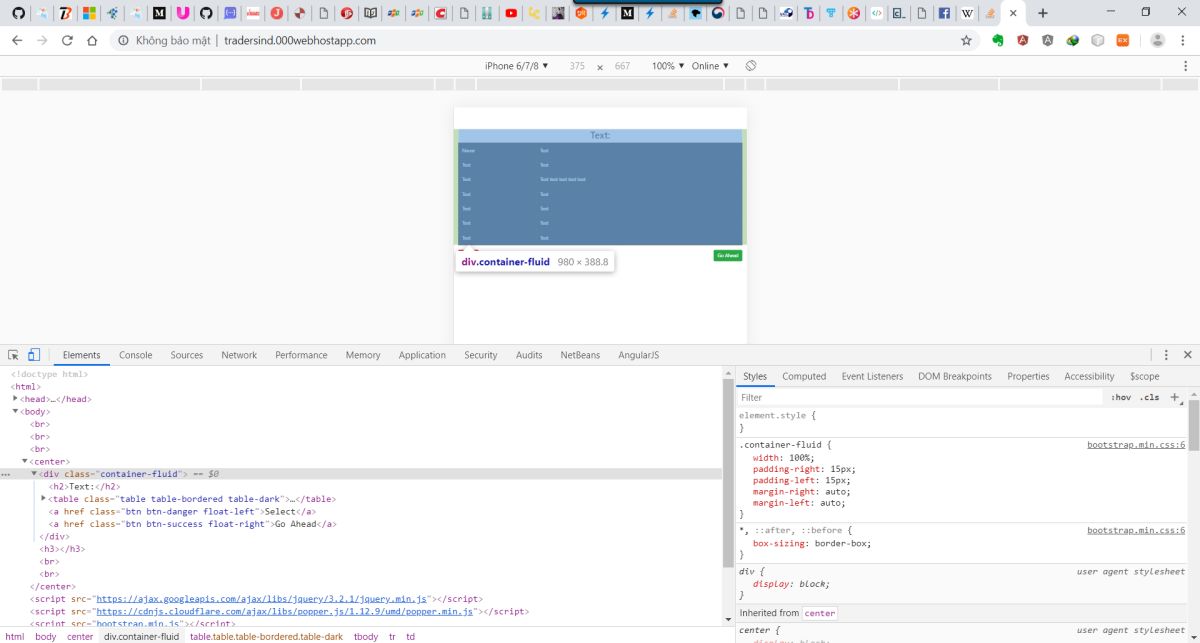Screen dimensions: 1200x643
Task: Add a new style rule with plus icon
Action: pos(1175,397)
